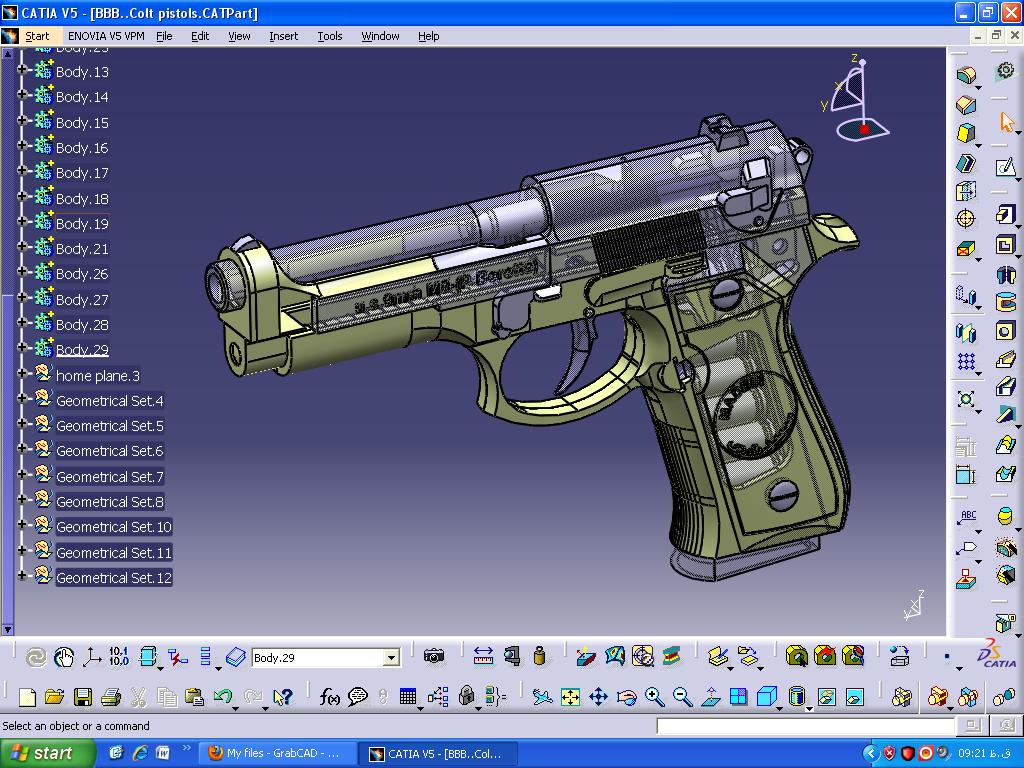Create Multi-View layout

[739, 697]
